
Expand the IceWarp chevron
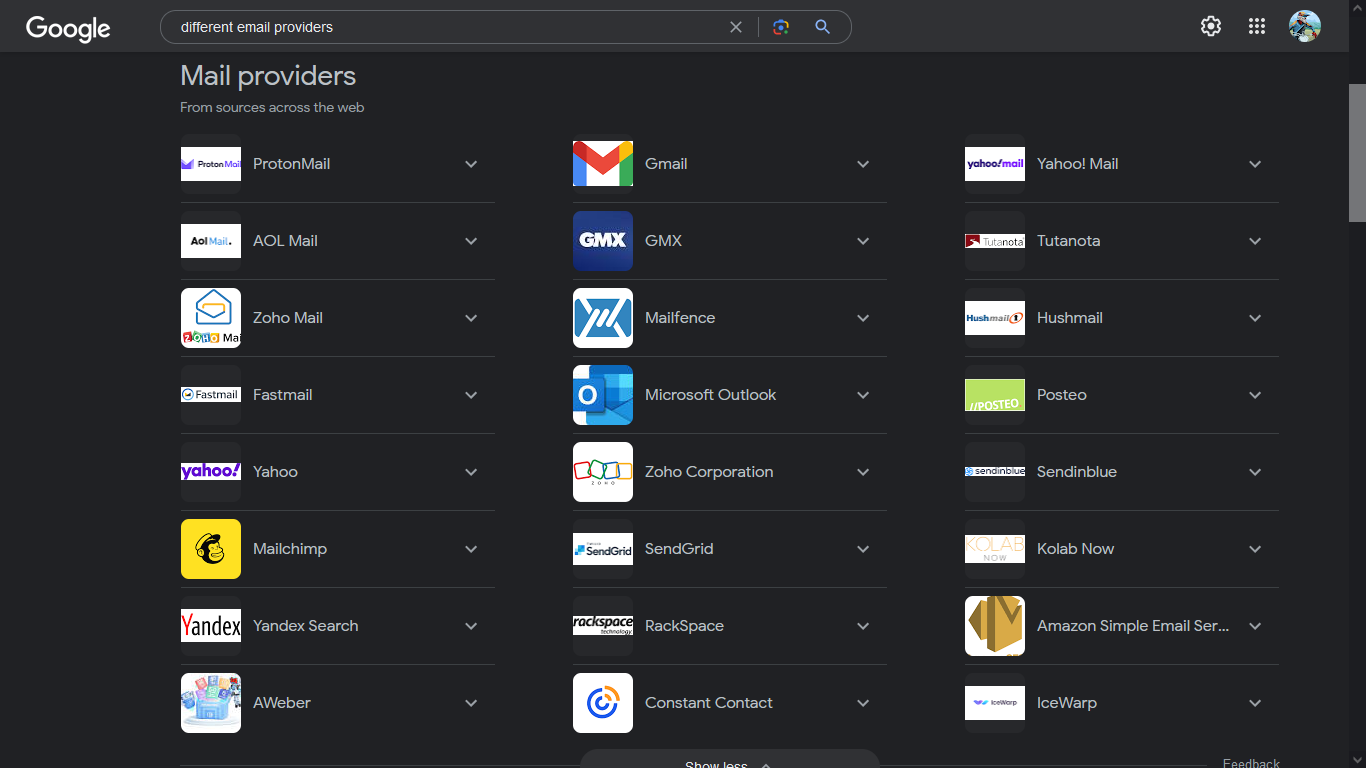coord(1255,703)
